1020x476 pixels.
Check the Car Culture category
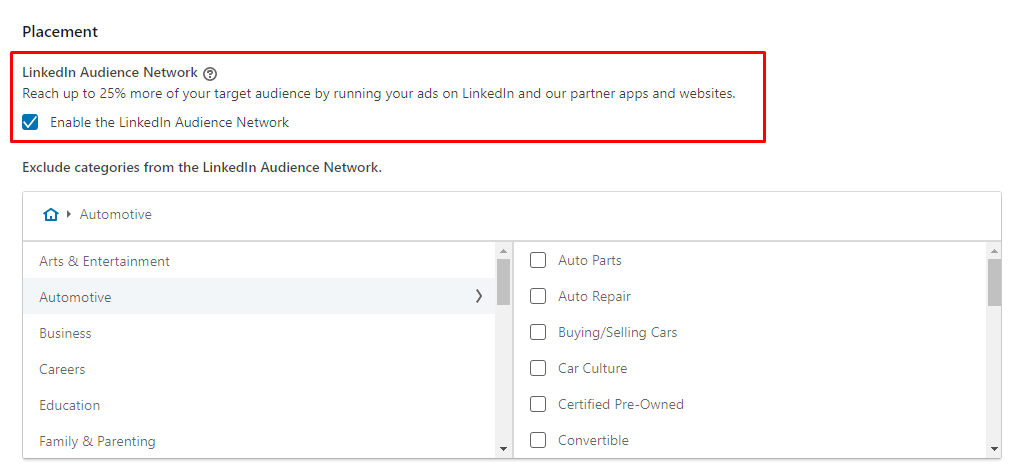click(538, 369)
